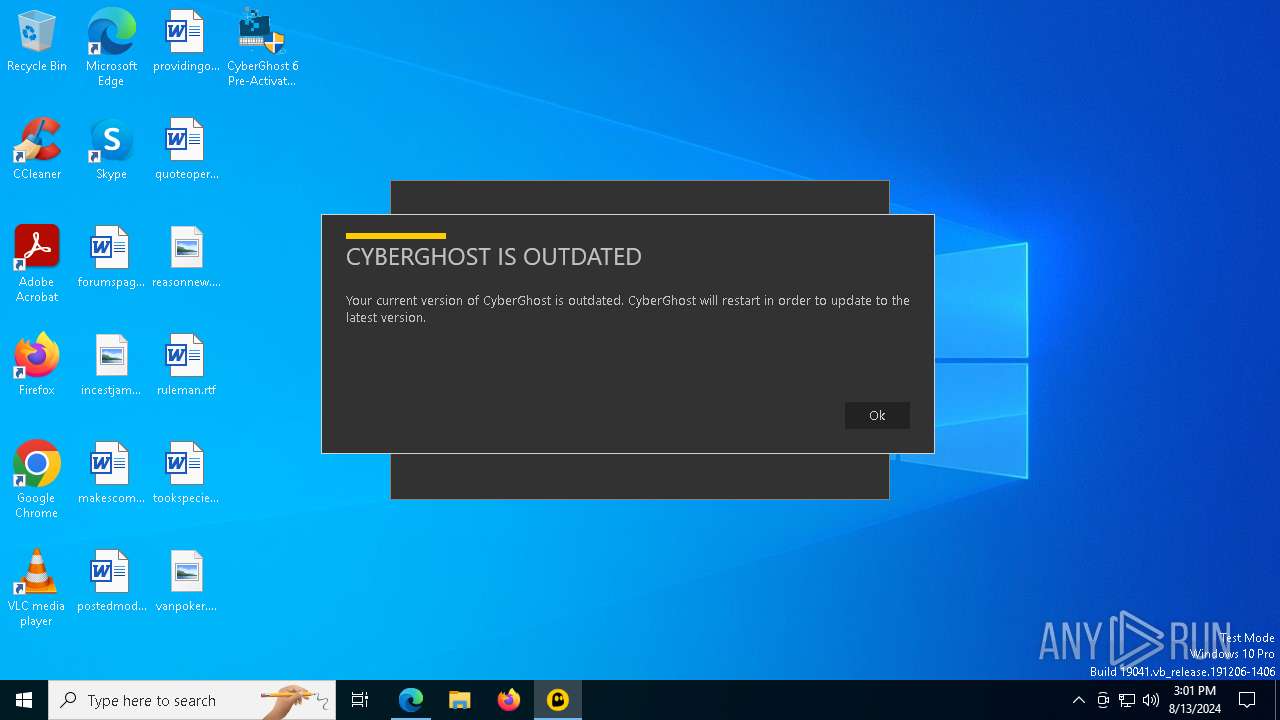Select postedmod... Word document icon
The width and height of the screenshot is (1280, 720).
(x=111, y=582)
